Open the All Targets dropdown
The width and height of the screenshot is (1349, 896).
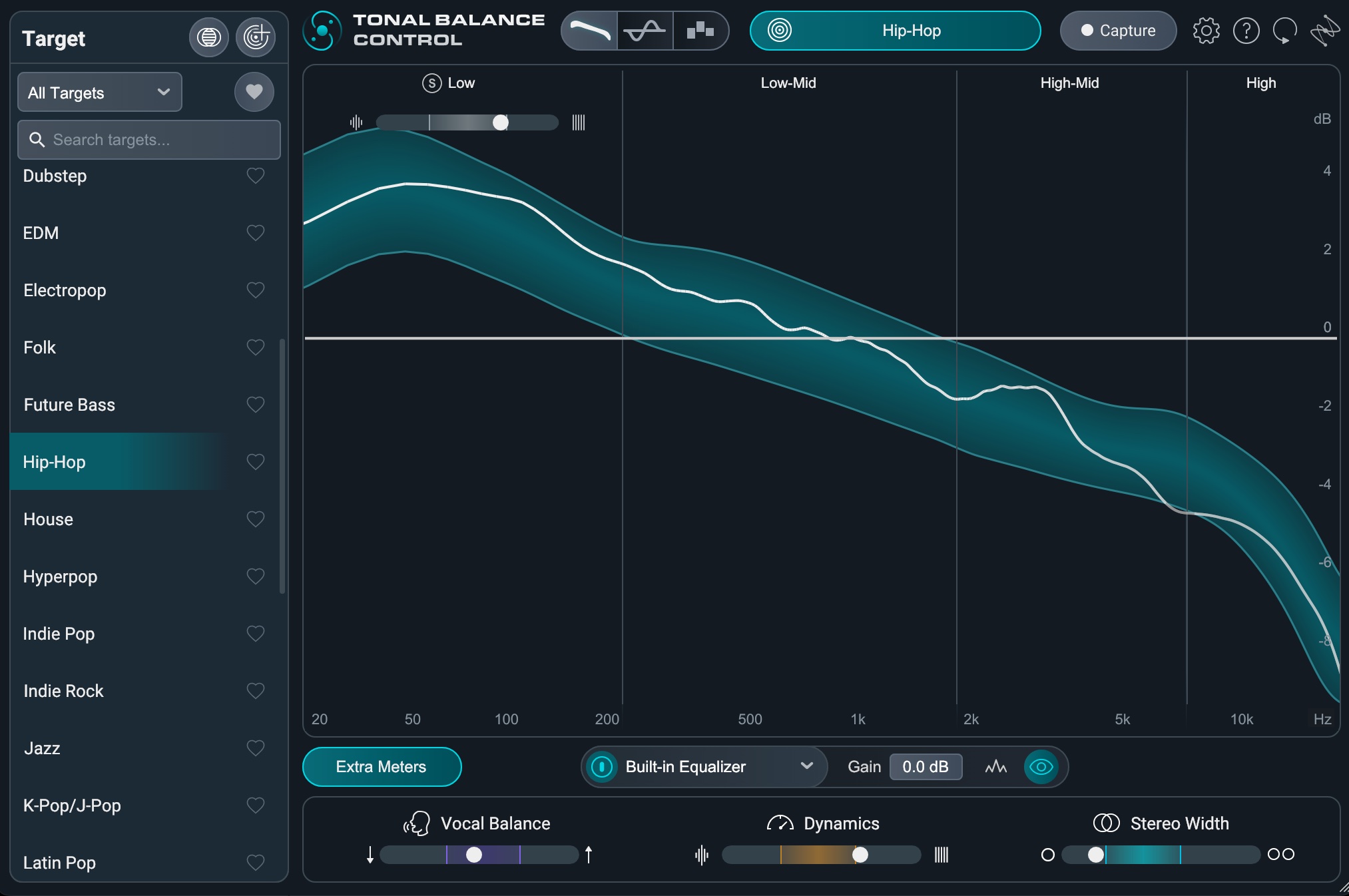click(100, 93)
